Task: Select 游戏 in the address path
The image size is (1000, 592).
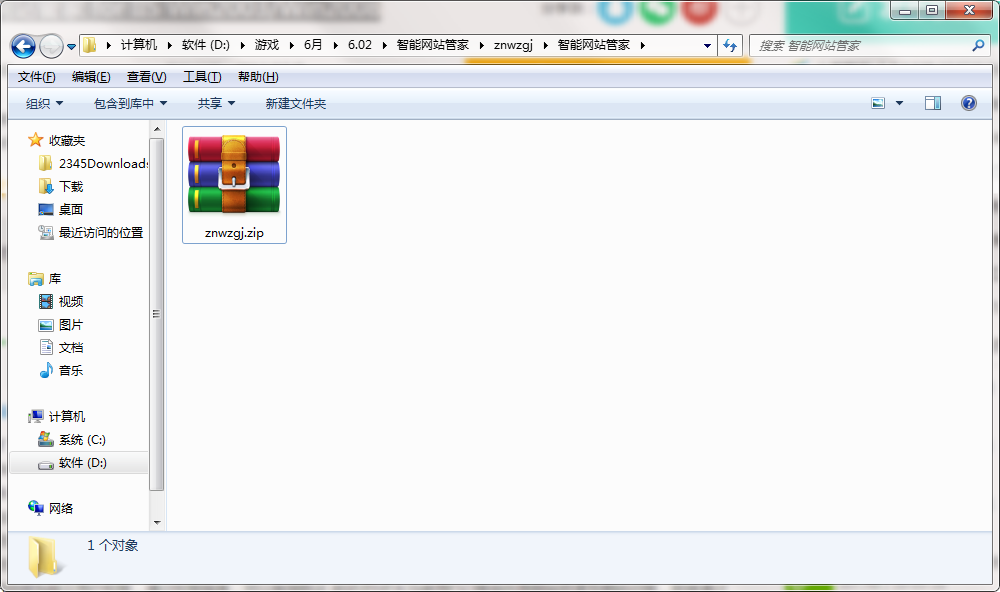Action: pyautogui.click(x=267, y=45)
